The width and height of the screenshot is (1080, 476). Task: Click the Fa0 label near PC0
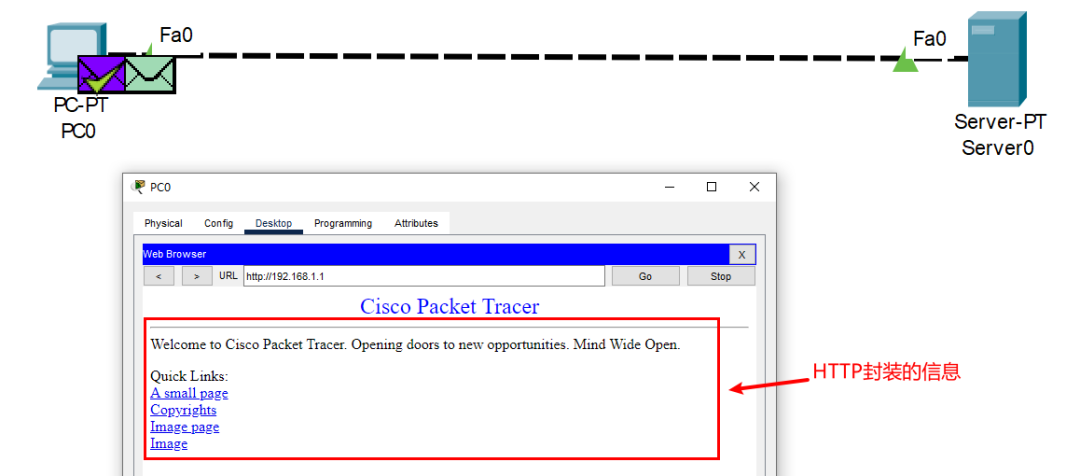coord(176,35)
